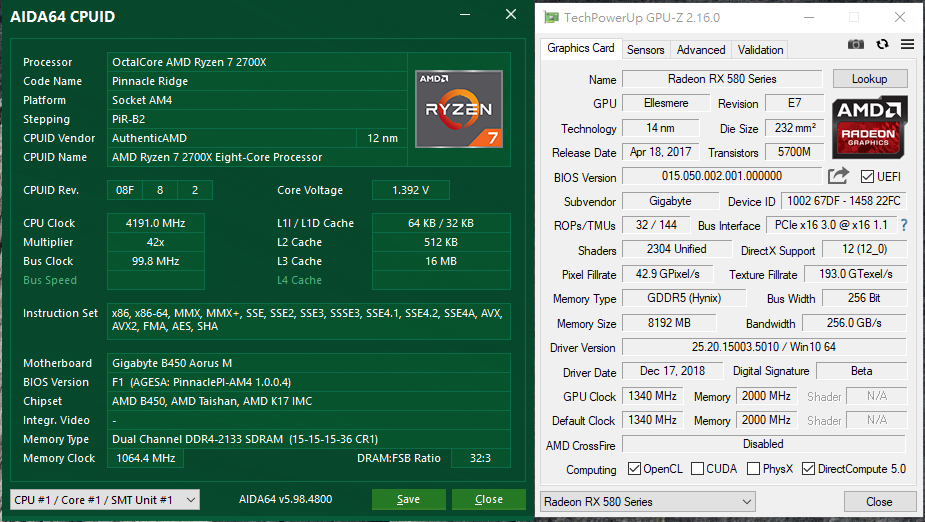Click the Memory Clock value 1064.4 MHz

(145, 458)
